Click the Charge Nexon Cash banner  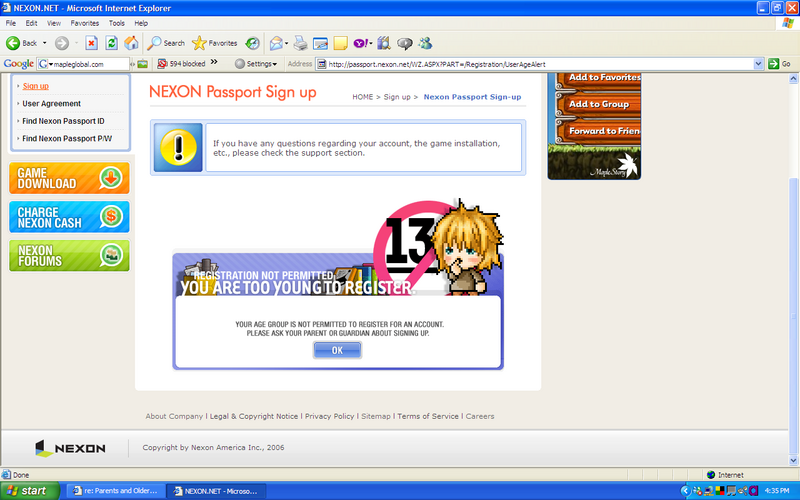tap(69, 217)
